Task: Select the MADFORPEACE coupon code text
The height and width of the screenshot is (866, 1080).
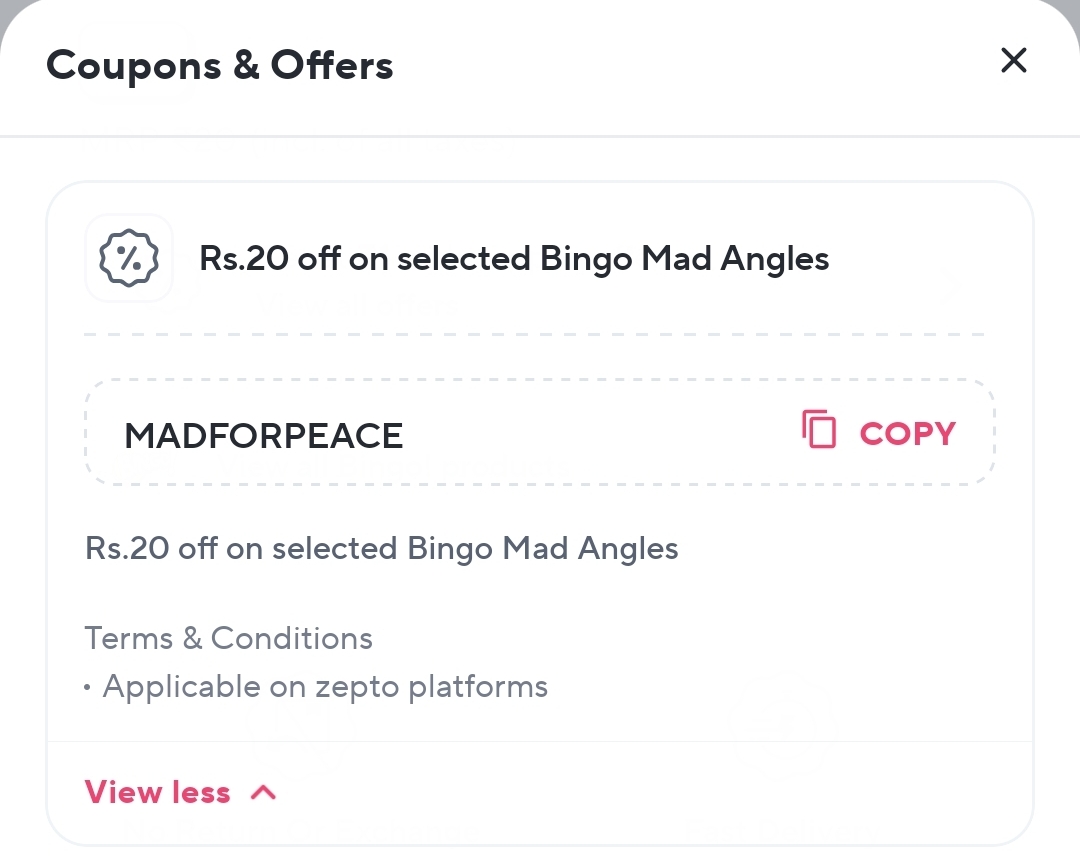Action: pyautogui.click(x=263, y=434)
